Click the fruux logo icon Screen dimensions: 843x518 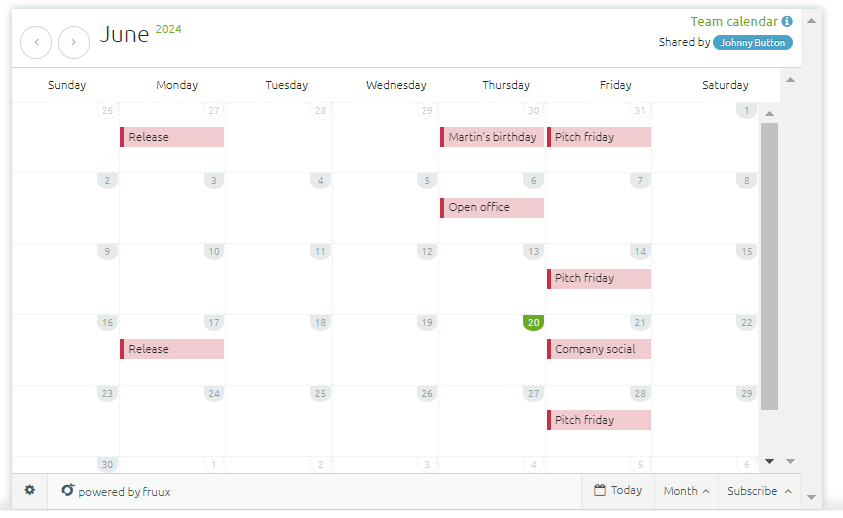point(68,491)
